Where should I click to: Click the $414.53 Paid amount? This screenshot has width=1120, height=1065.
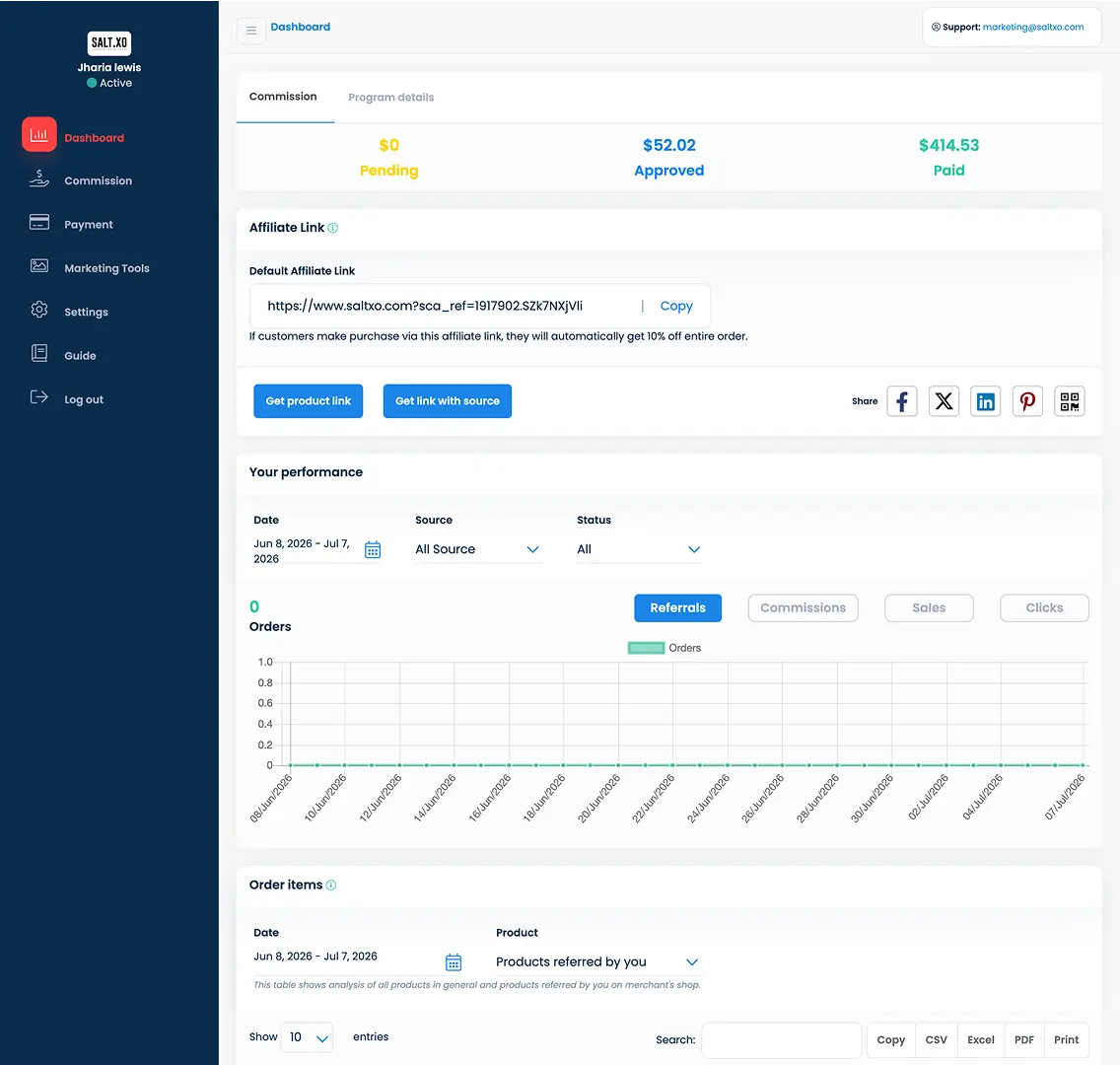click(x=948, y=146)
